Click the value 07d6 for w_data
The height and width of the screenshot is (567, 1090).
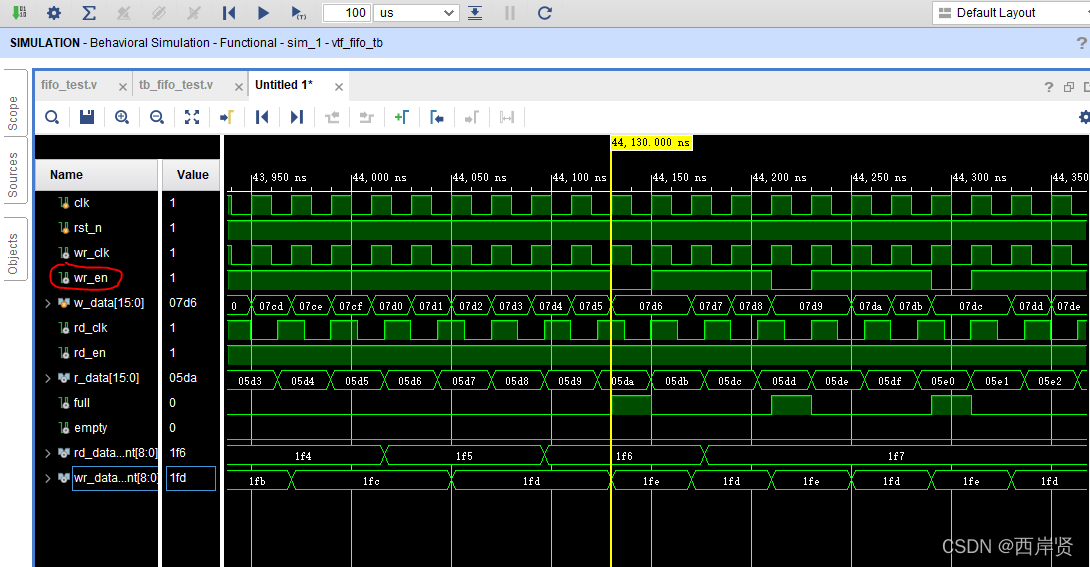click(x=183, y=303)
